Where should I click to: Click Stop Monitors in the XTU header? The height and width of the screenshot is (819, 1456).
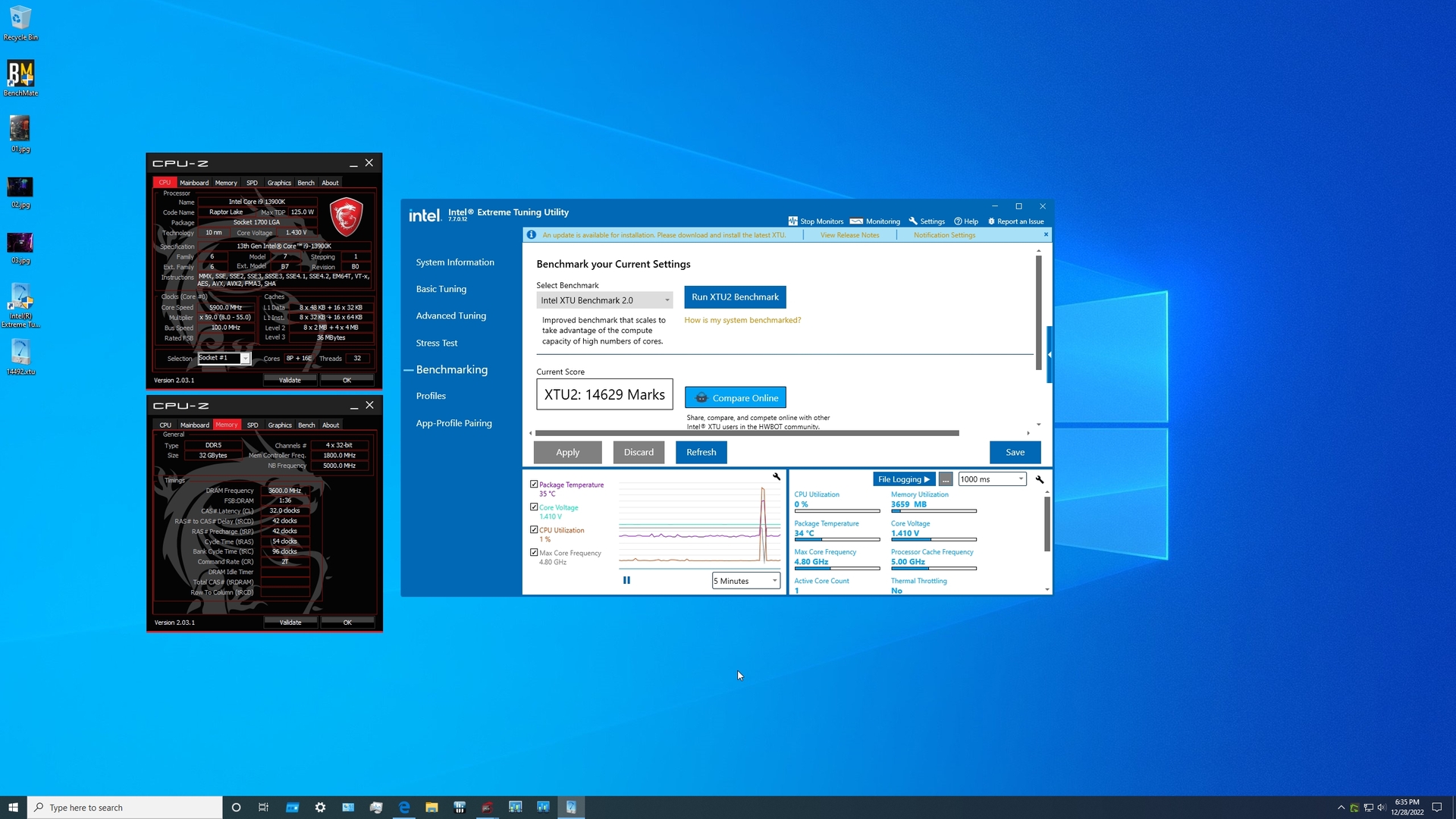pyautogui.click(x=816, y=221)
